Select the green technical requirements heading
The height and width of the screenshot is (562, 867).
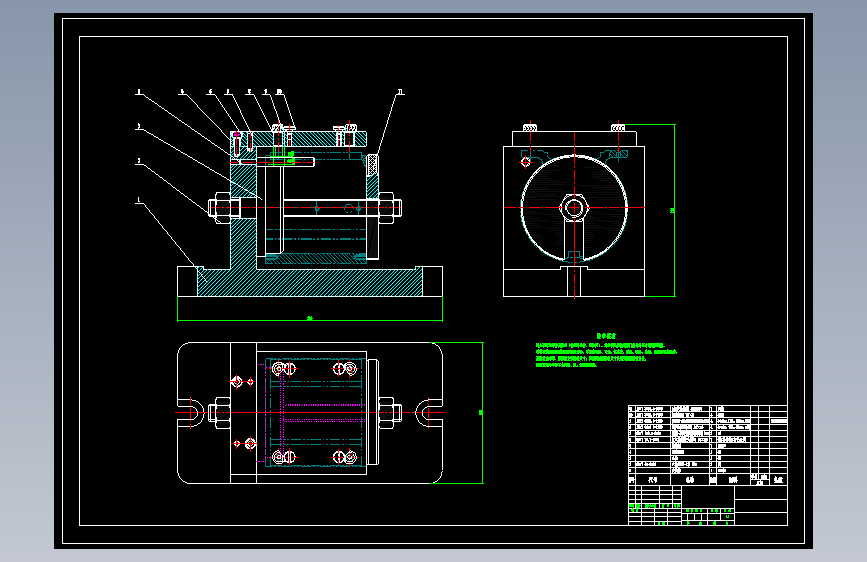[606, 336]
